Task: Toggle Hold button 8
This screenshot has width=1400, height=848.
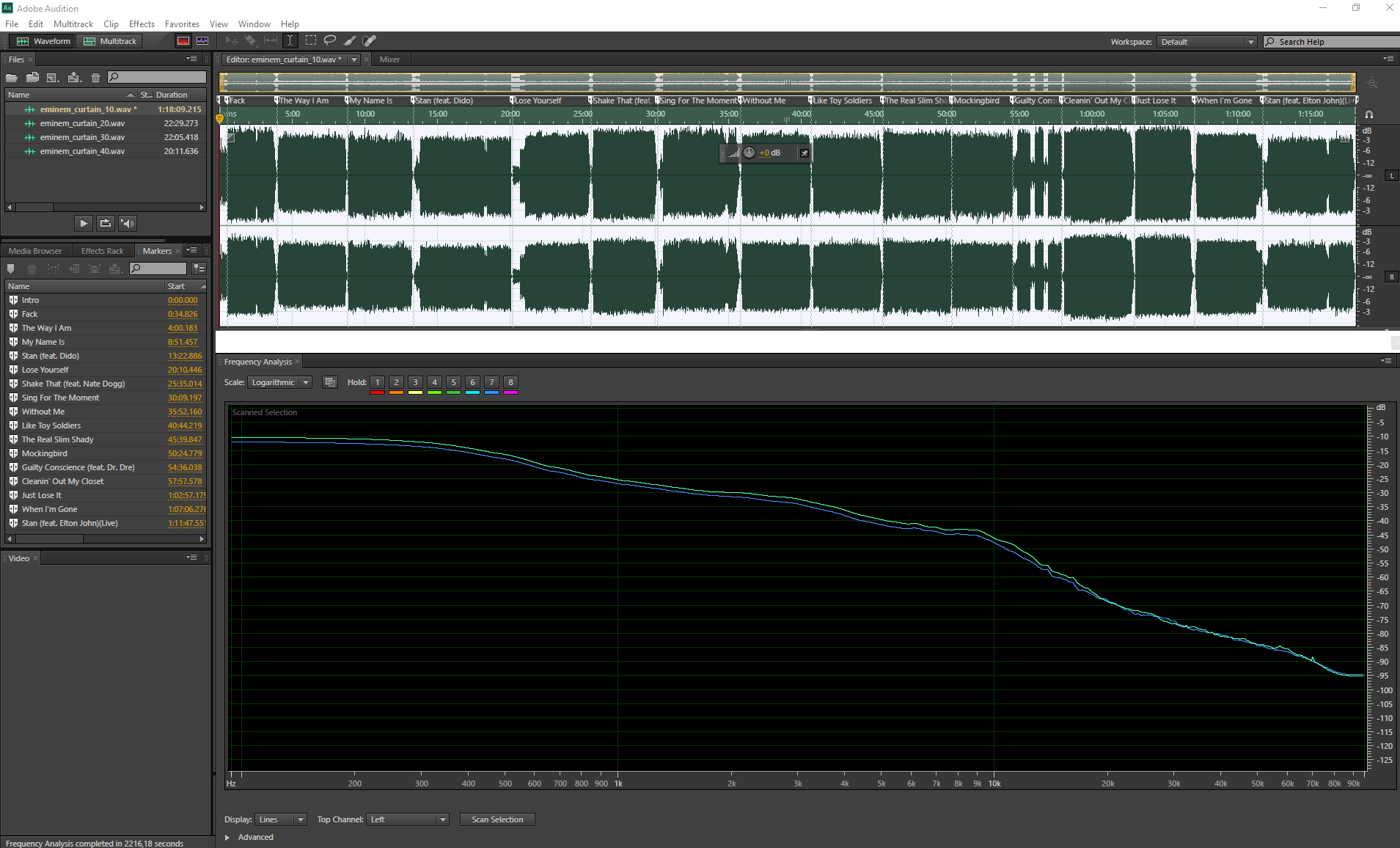Action: pyautogui.click(x=511, y=382)
